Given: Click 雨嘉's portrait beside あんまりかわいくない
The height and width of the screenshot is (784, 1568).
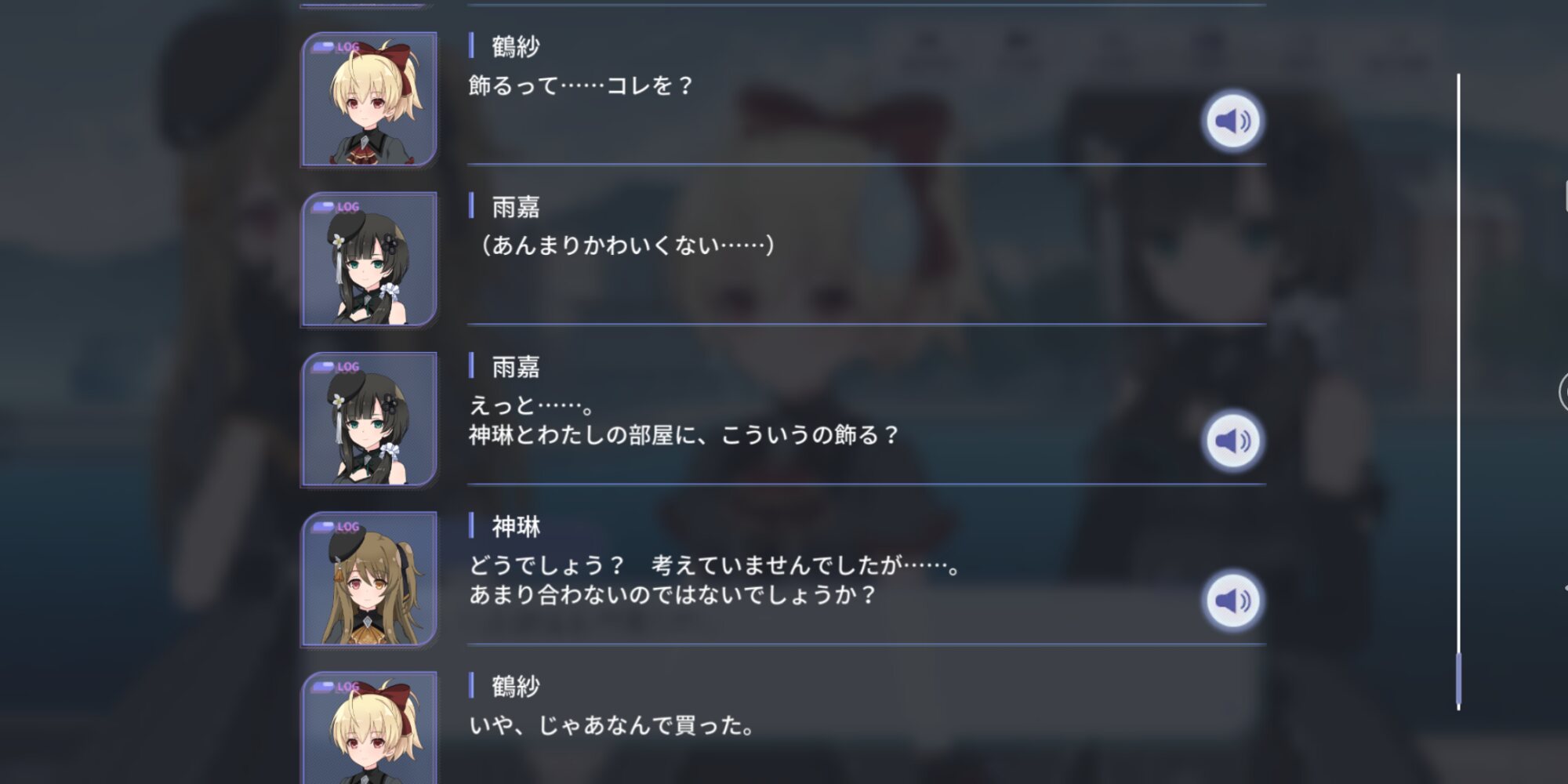Looking at the screenshot, I should click(368, 260).
